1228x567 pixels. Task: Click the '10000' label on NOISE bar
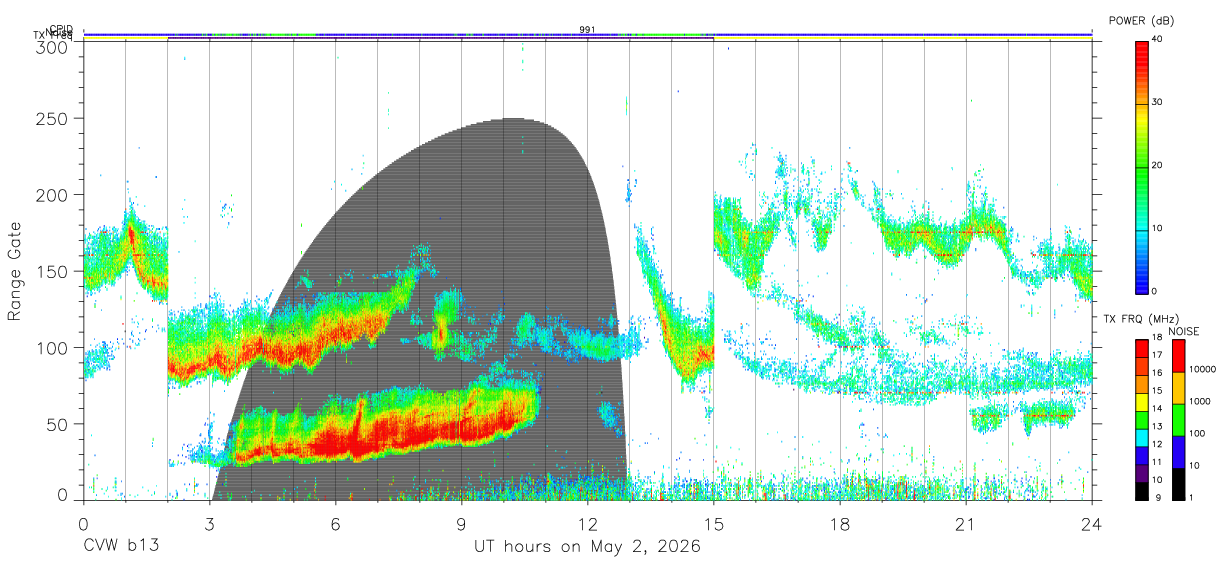(x=1203, y=369)
